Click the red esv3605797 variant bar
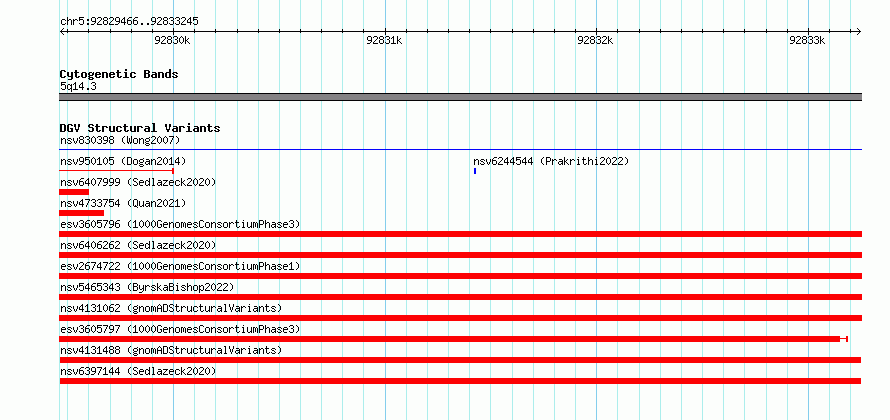Viewport: 890px width, 420px height. 454,339
